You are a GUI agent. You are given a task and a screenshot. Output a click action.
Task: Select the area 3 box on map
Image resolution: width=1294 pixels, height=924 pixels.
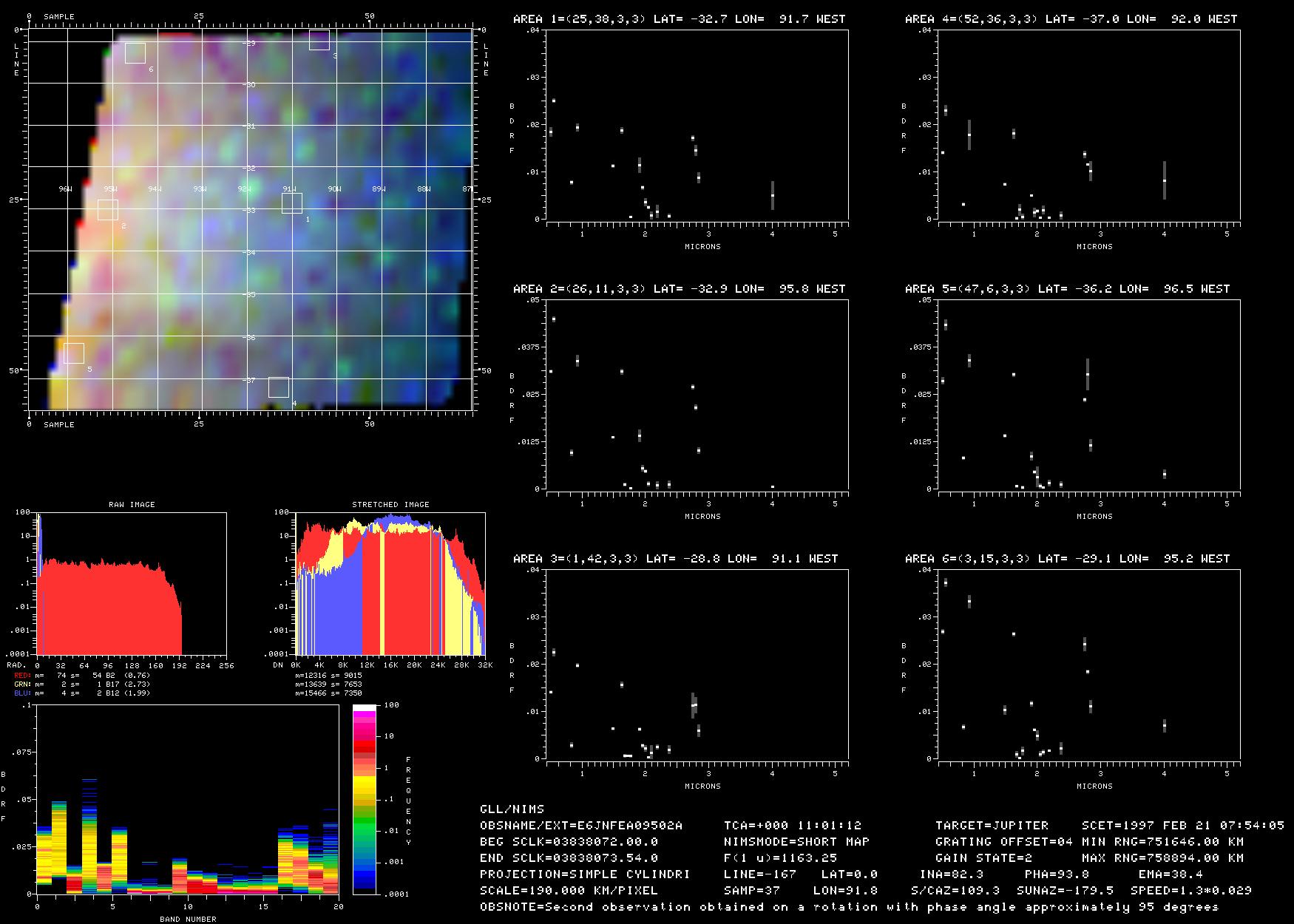coord(319,40)
